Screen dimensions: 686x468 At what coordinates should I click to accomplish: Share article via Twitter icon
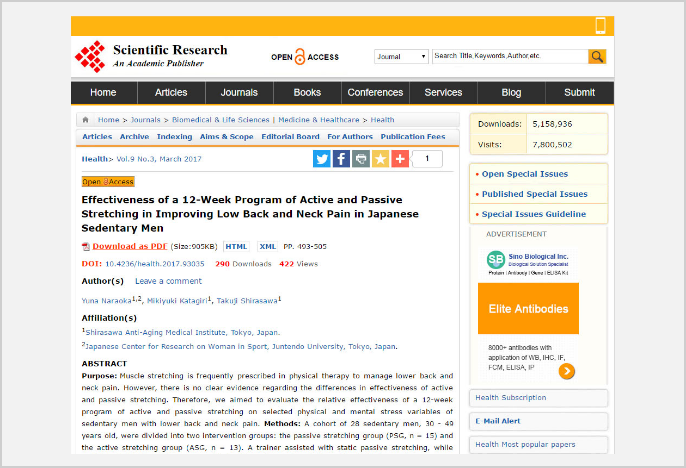pyautogui.click(x=322, y=159)
